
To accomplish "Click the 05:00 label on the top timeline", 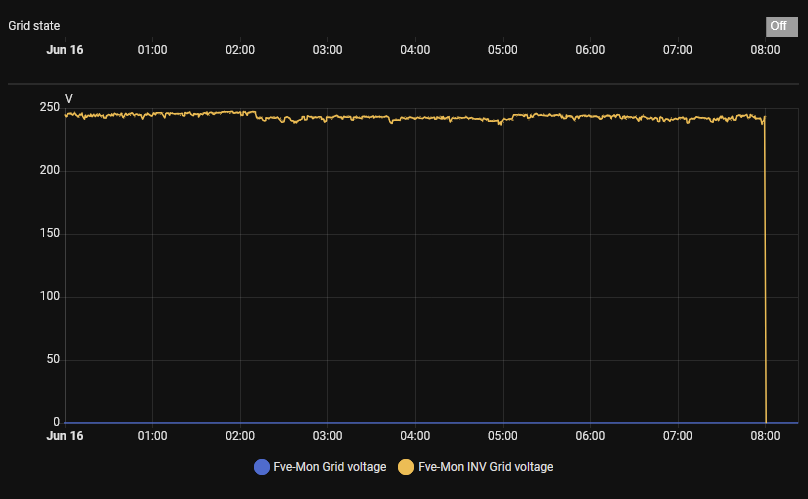I will click(x=503, y=49).
